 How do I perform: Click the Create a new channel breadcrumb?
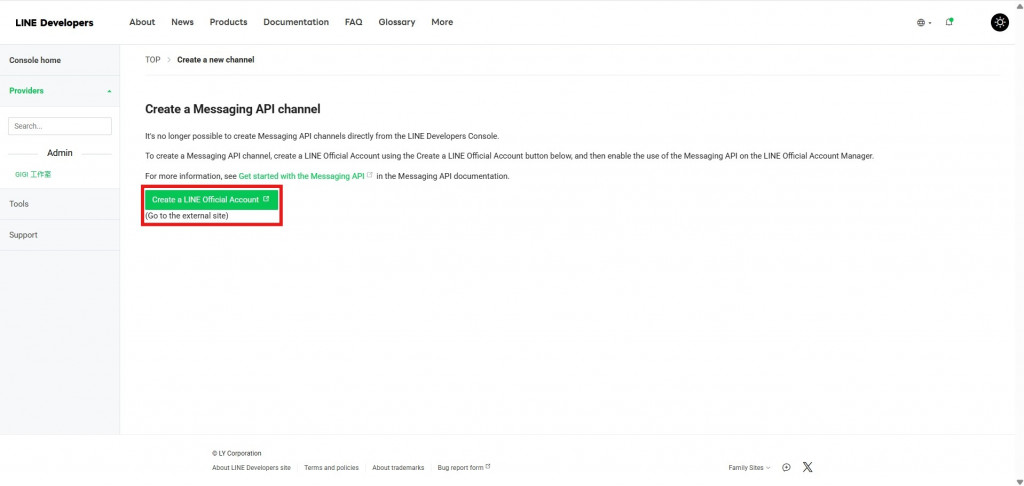click(x=216, y=59)
